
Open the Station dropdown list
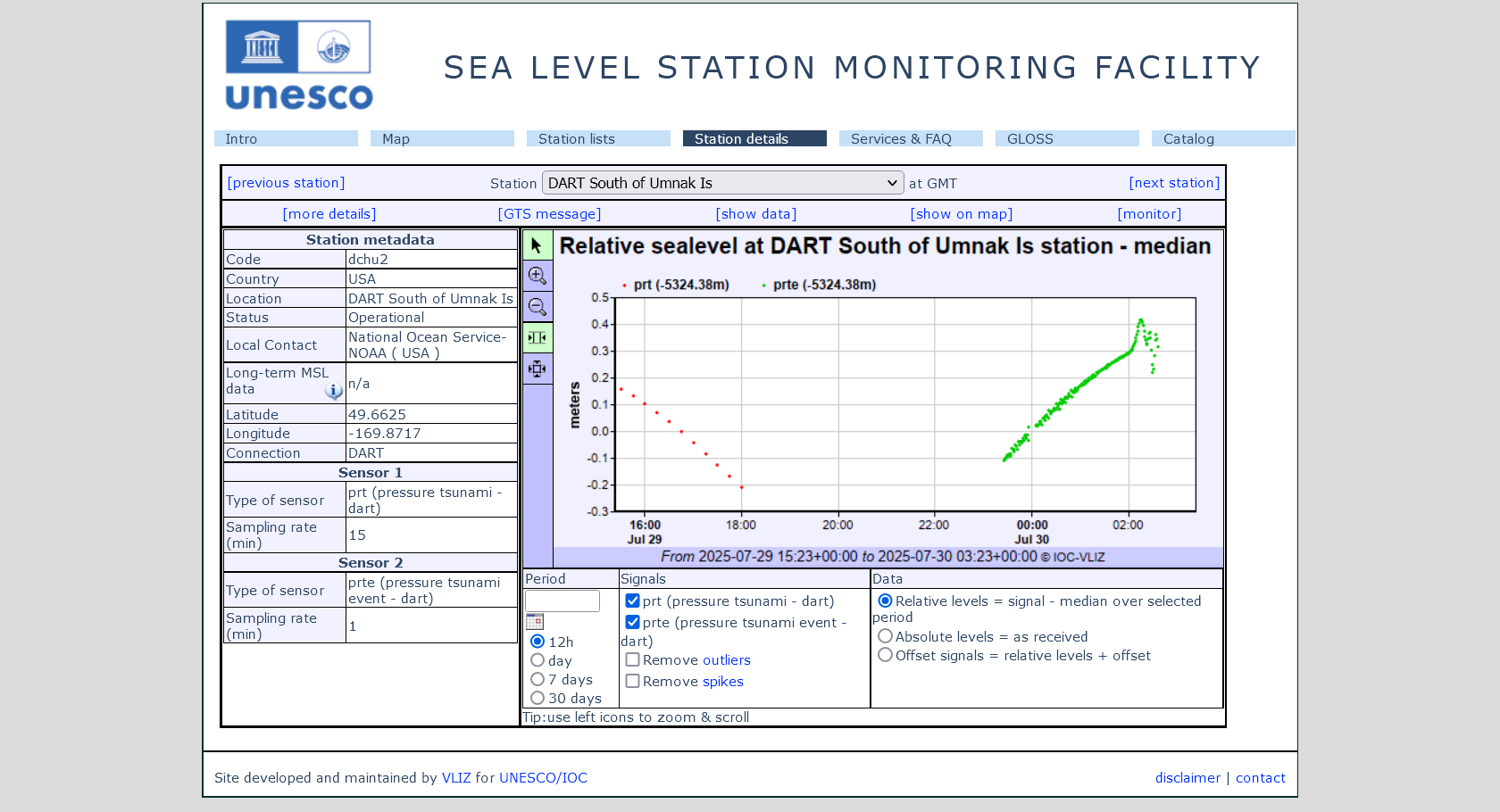[722, 183]
